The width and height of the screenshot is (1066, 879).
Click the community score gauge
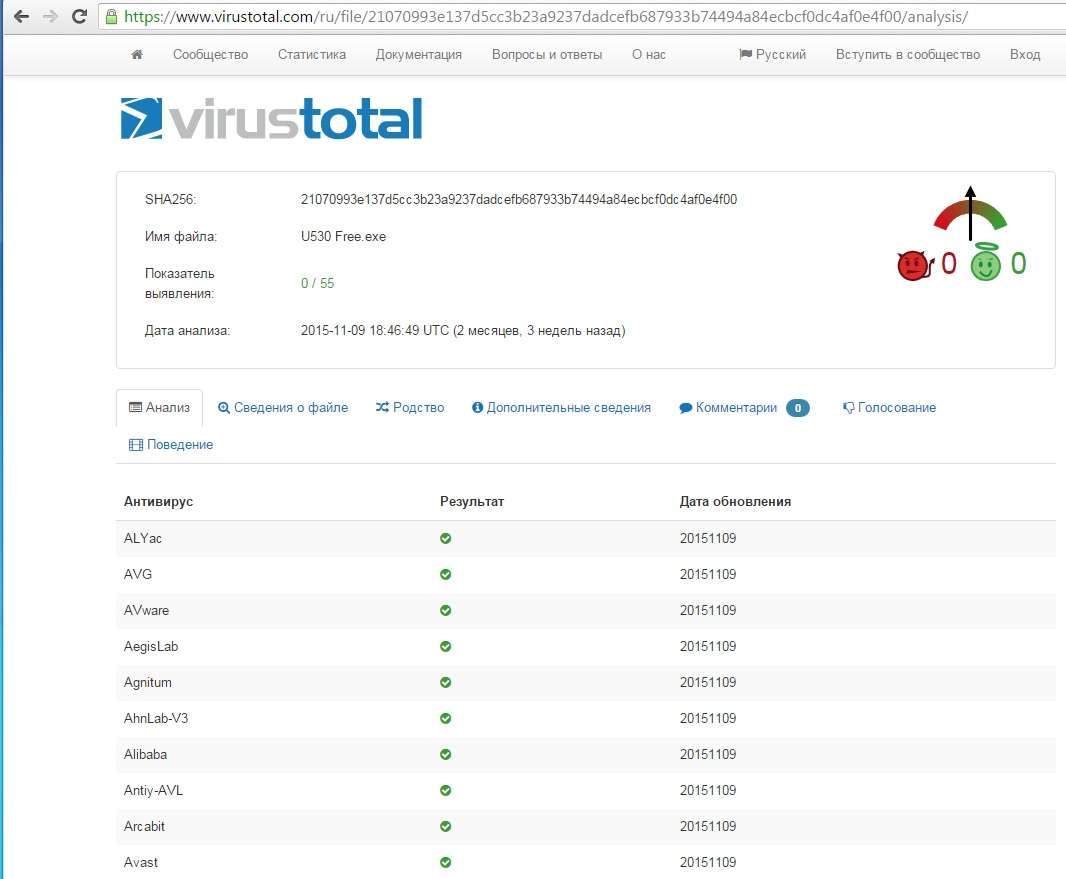click(x=970, y=213)
